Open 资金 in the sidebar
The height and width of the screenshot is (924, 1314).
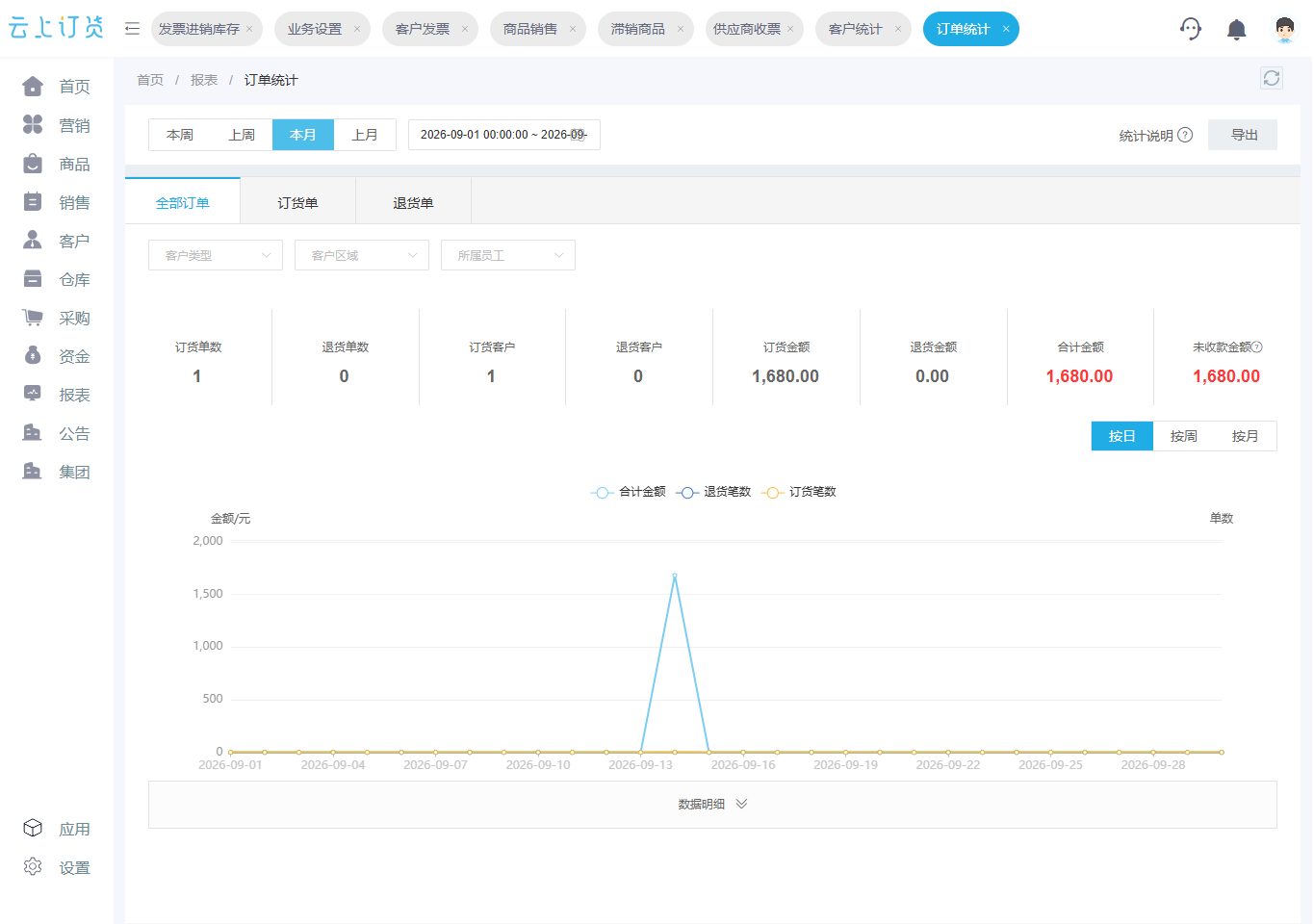[x=57, y=356]
